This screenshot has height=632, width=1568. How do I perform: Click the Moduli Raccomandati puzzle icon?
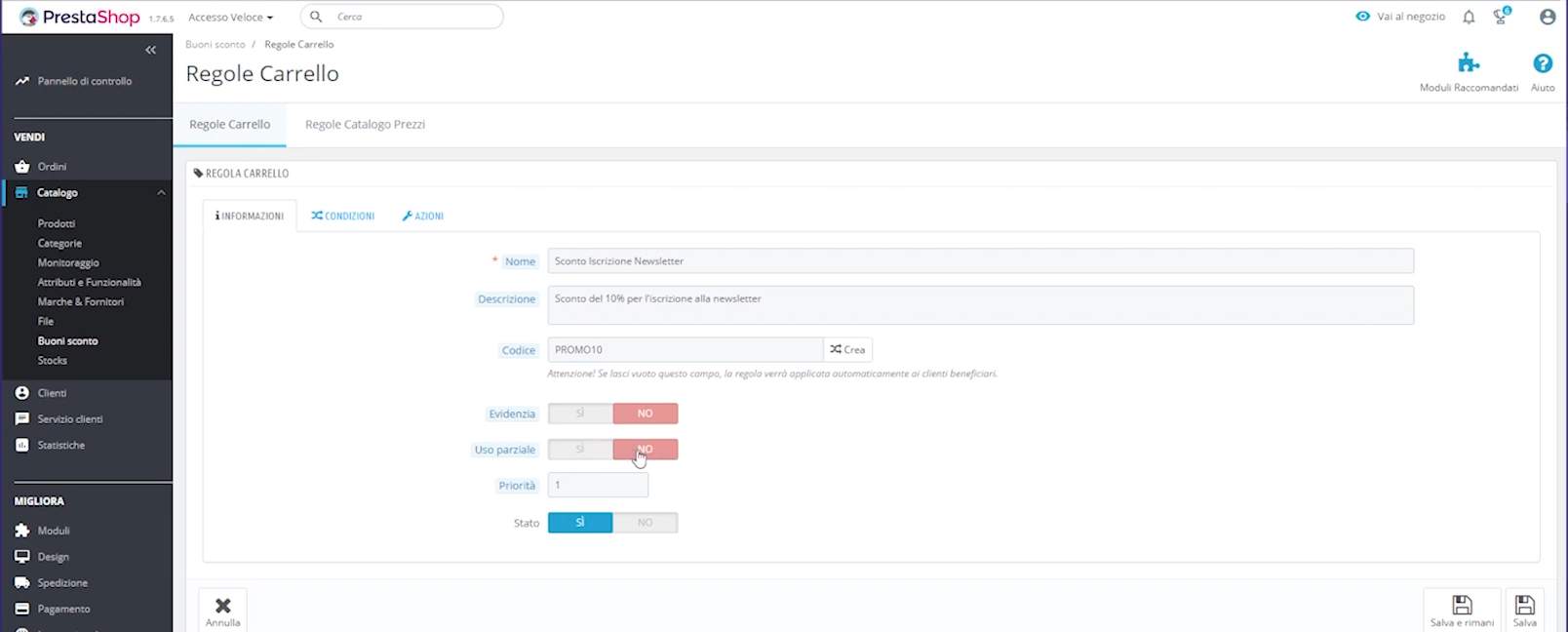(1469, 64)
